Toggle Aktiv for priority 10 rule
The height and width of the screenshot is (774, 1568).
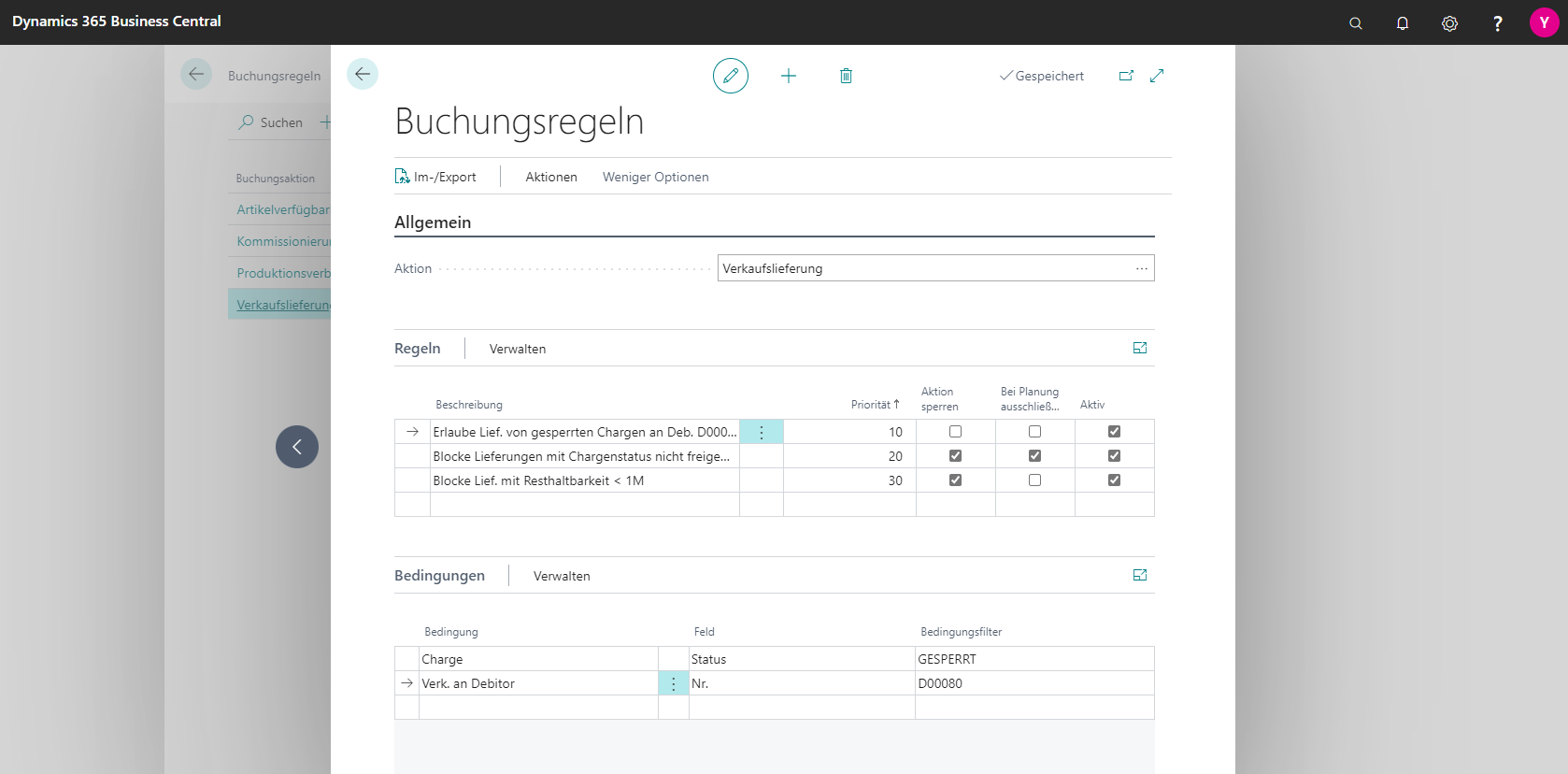(1114, 432)
